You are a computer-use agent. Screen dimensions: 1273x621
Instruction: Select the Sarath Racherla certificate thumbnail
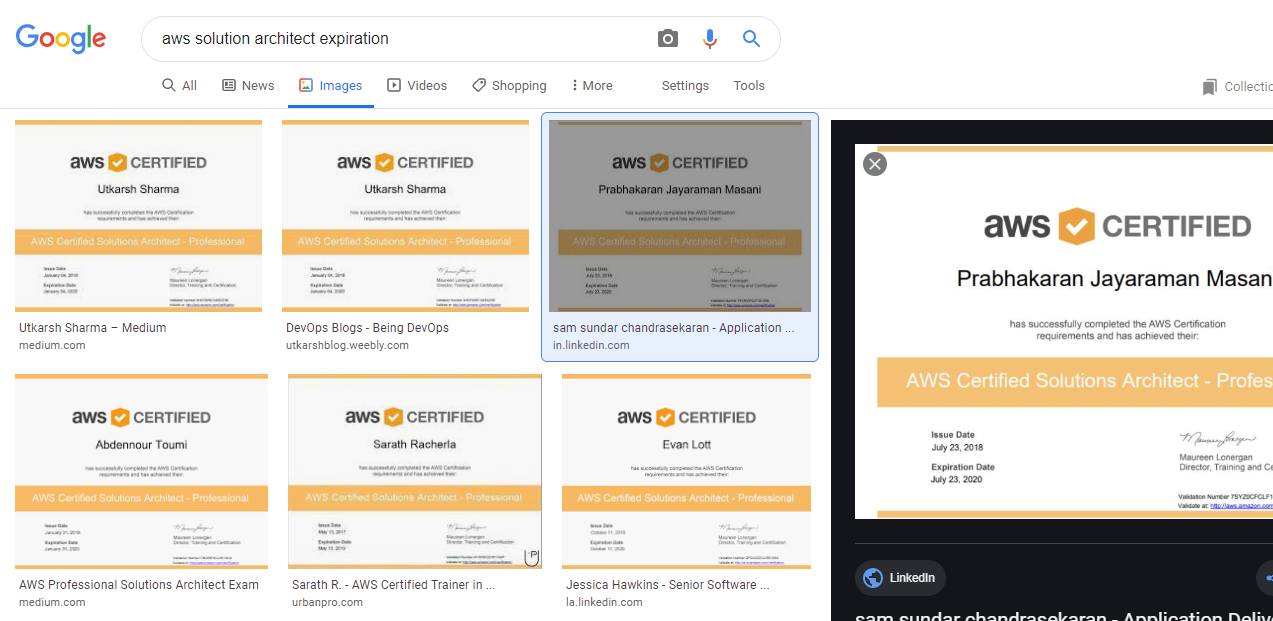(x=414, y=471)
